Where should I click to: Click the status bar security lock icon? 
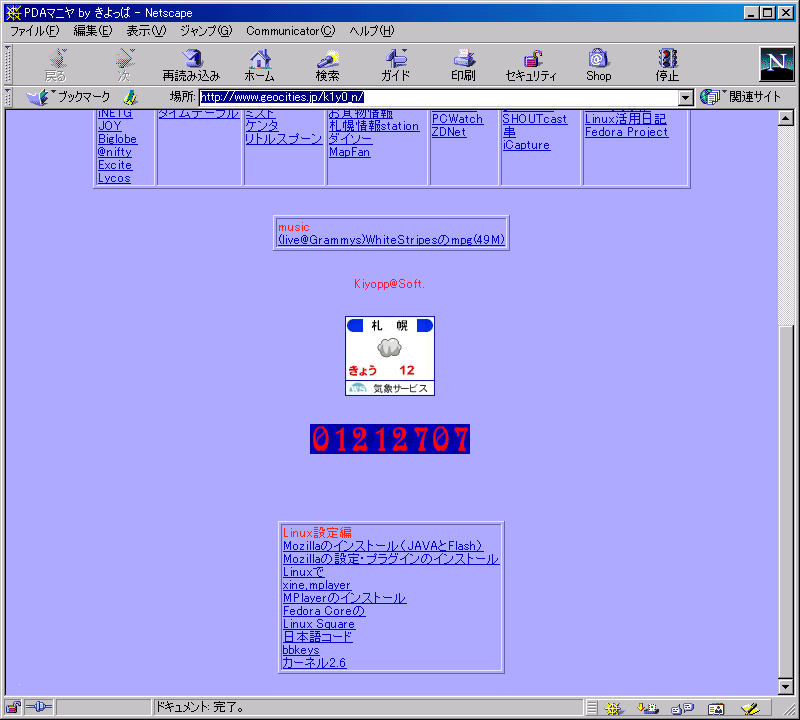point(13,707)
